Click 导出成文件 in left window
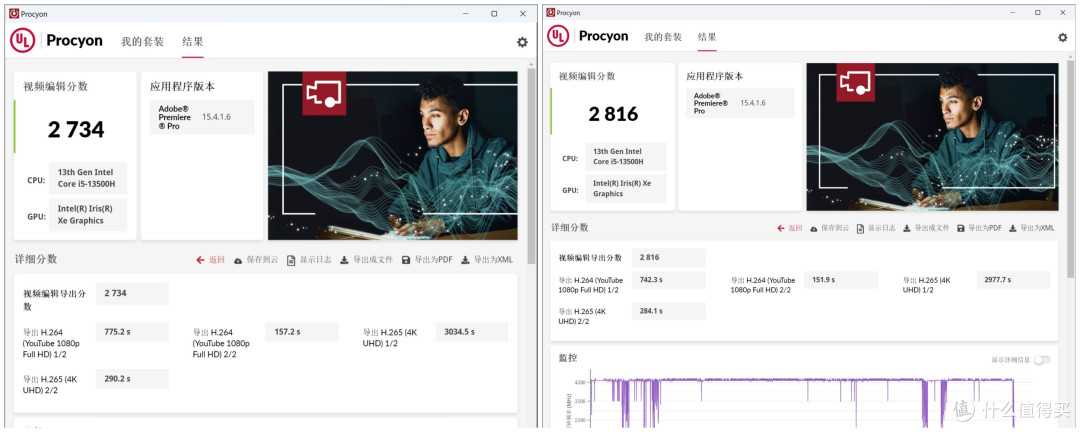Screen dimensions: 1080x432 coord(366,260)
